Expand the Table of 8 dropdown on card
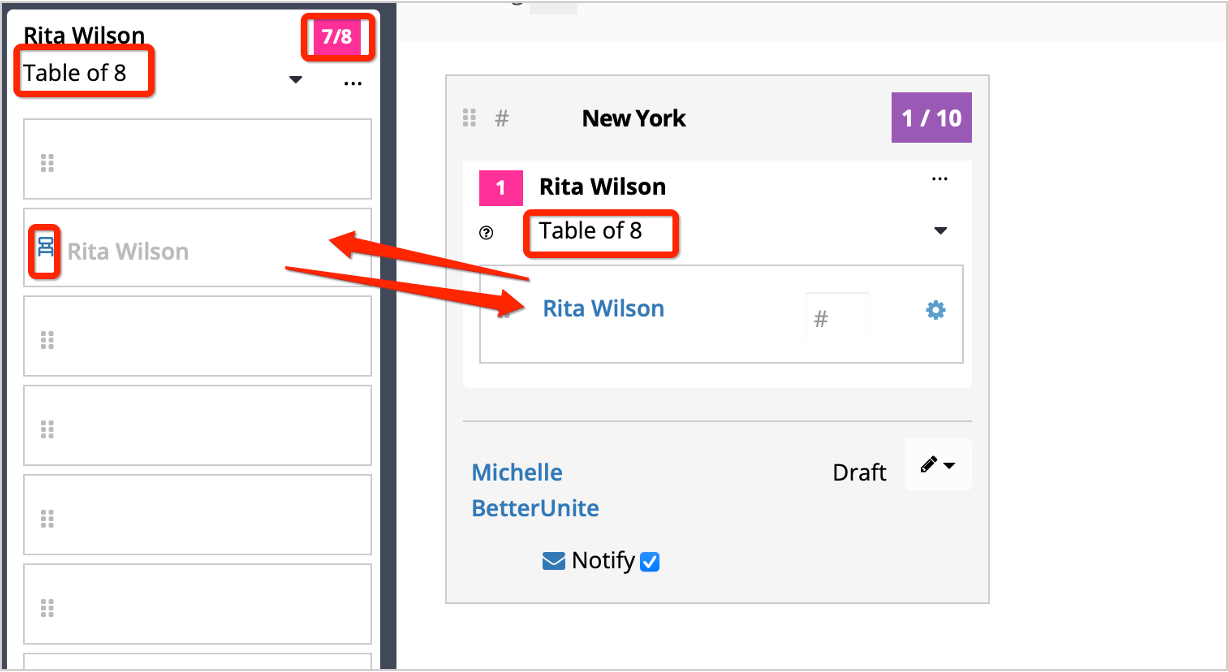1228x672 pixels. coord(940,231)
